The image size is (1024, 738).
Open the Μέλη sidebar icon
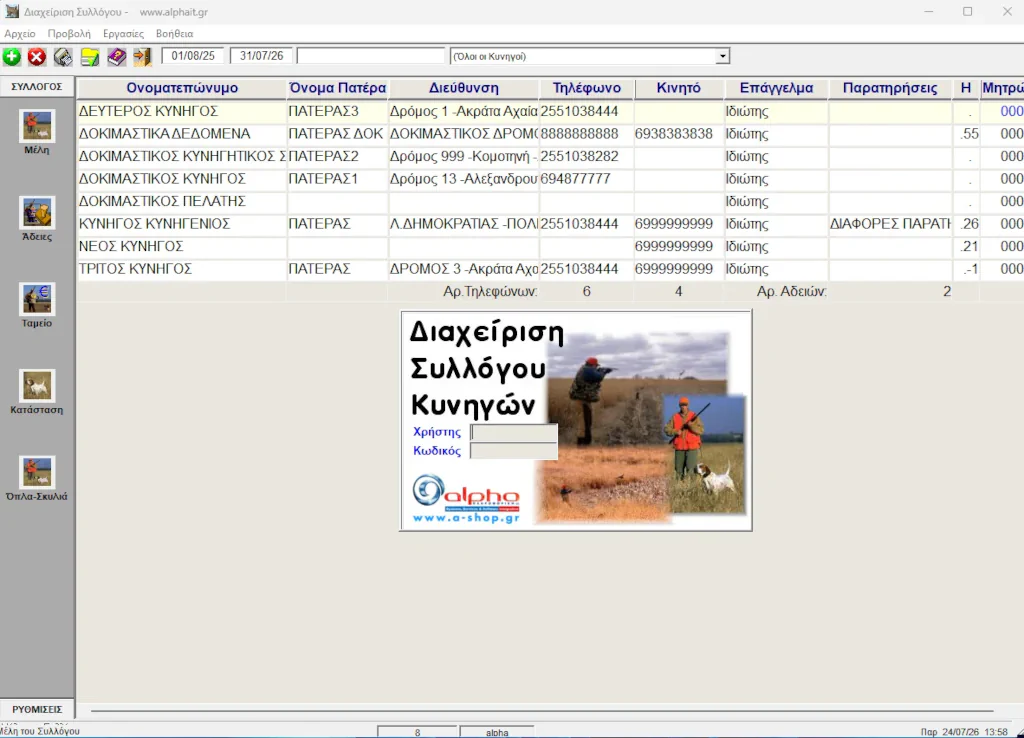37,126
